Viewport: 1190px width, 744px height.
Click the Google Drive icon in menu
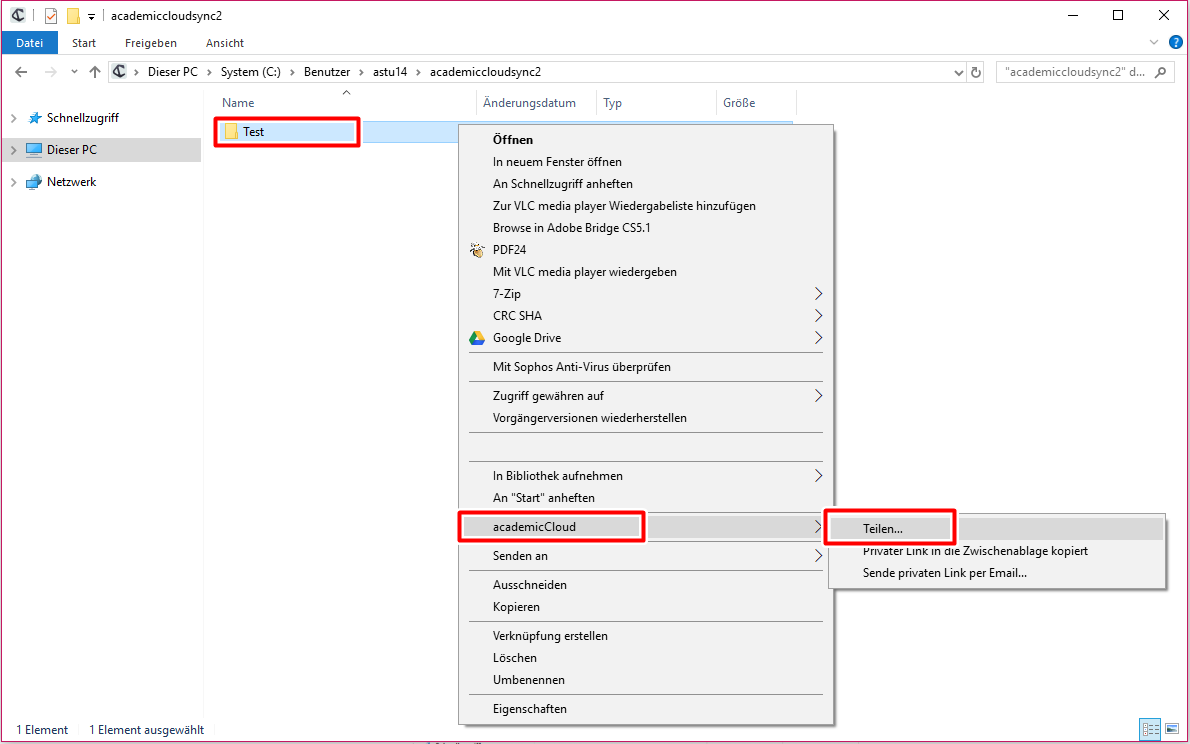[477, 338]
